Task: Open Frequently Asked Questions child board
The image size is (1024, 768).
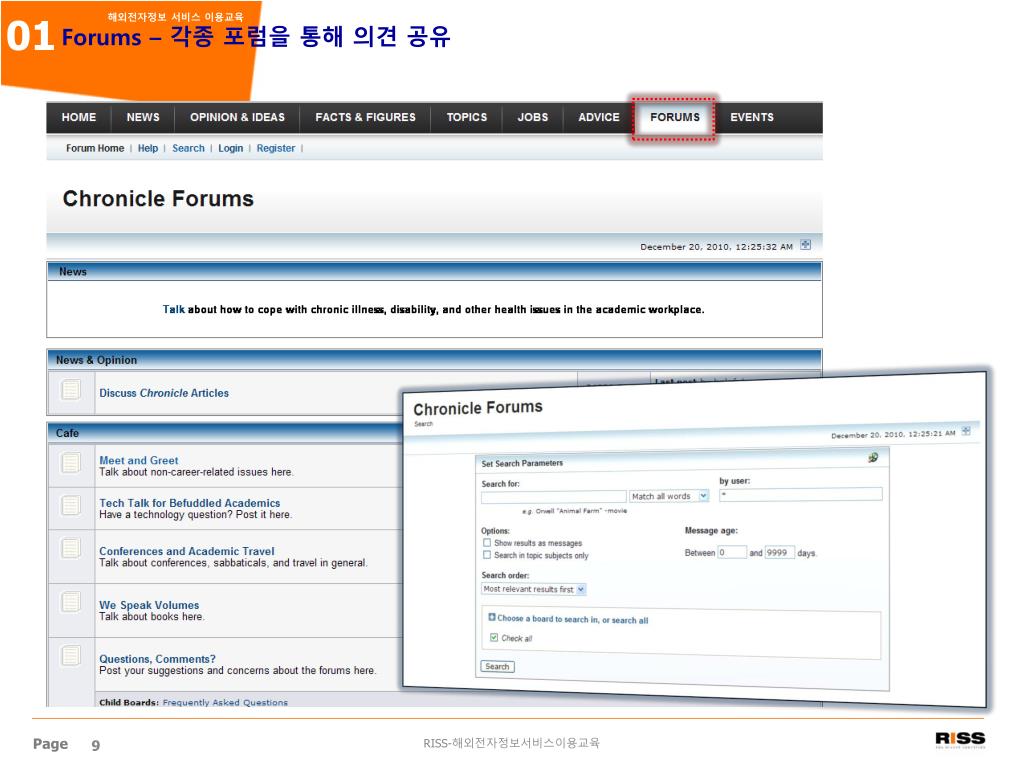Action: (x=225, y=703)
